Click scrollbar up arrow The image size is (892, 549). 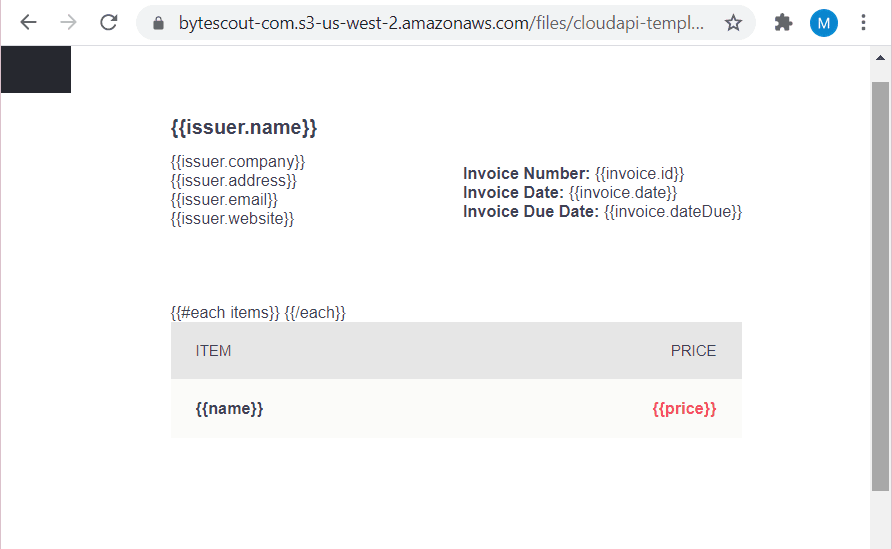pyautogui.click(x=881, y=59)
